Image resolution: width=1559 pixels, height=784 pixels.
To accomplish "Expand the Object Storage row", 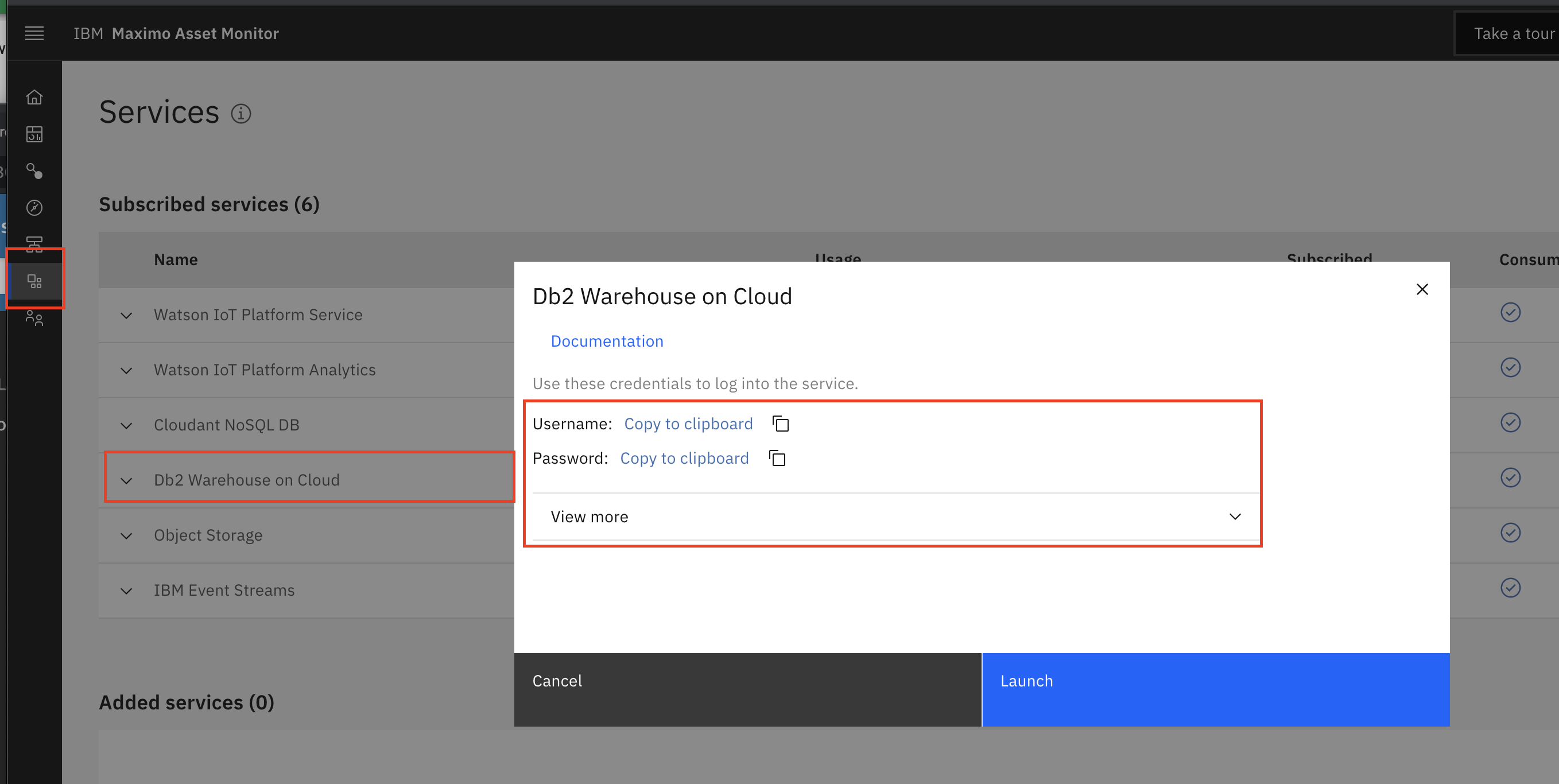I will pos(126,536).
